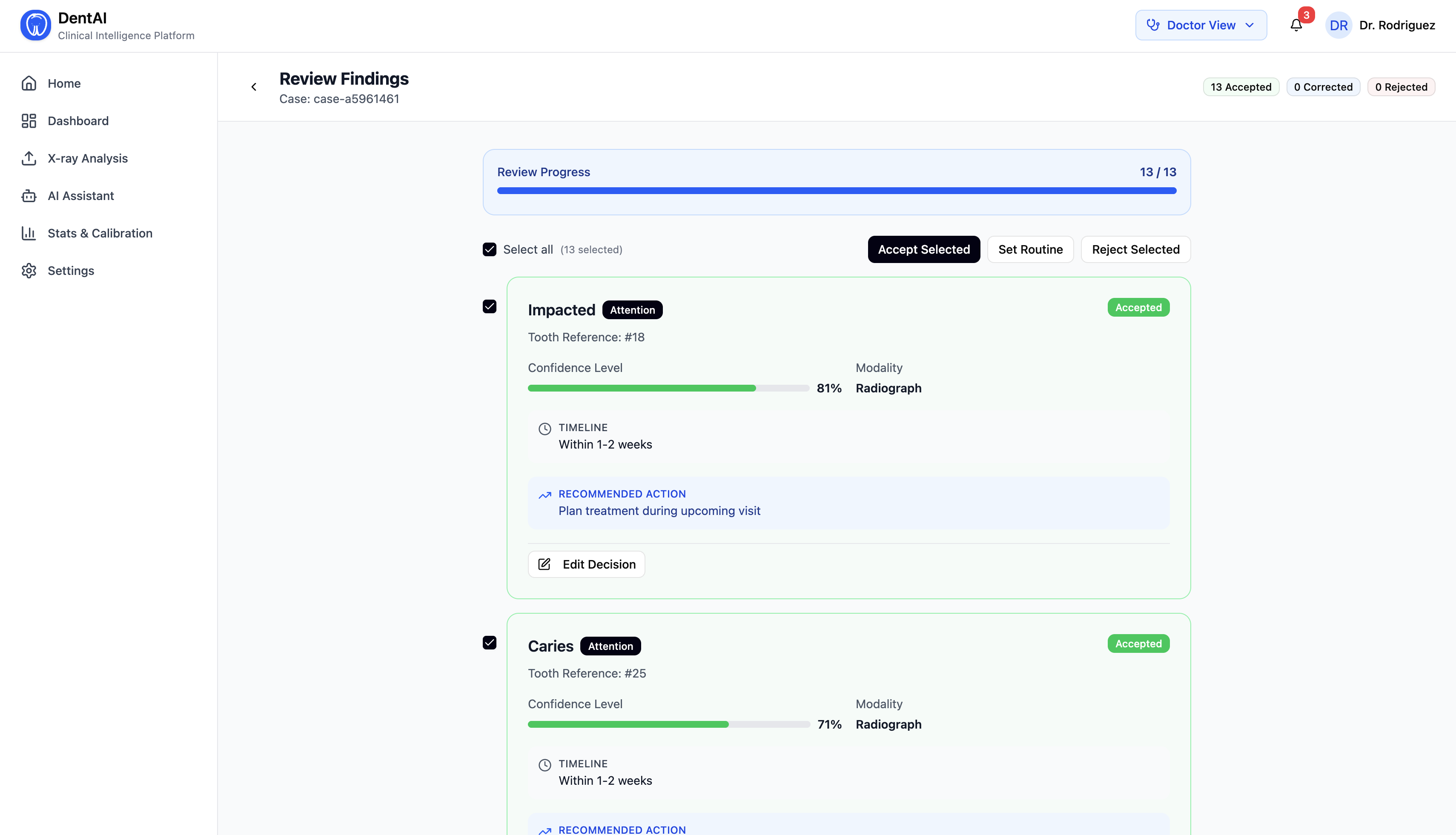This screenshot has width=1456, height=835.
Task: Toggle the Impacted finding checkbox
Action: [x=489, y=306]
